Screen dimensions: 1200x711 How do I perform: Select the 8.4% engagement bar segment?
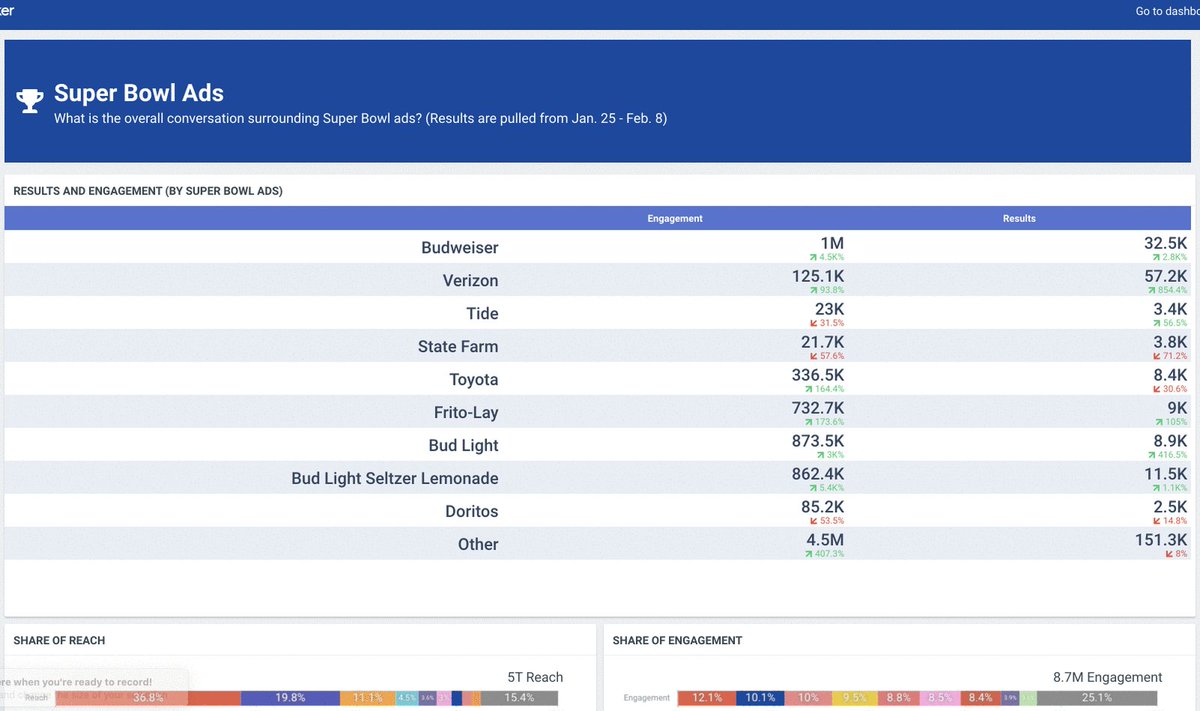(981, 698)
